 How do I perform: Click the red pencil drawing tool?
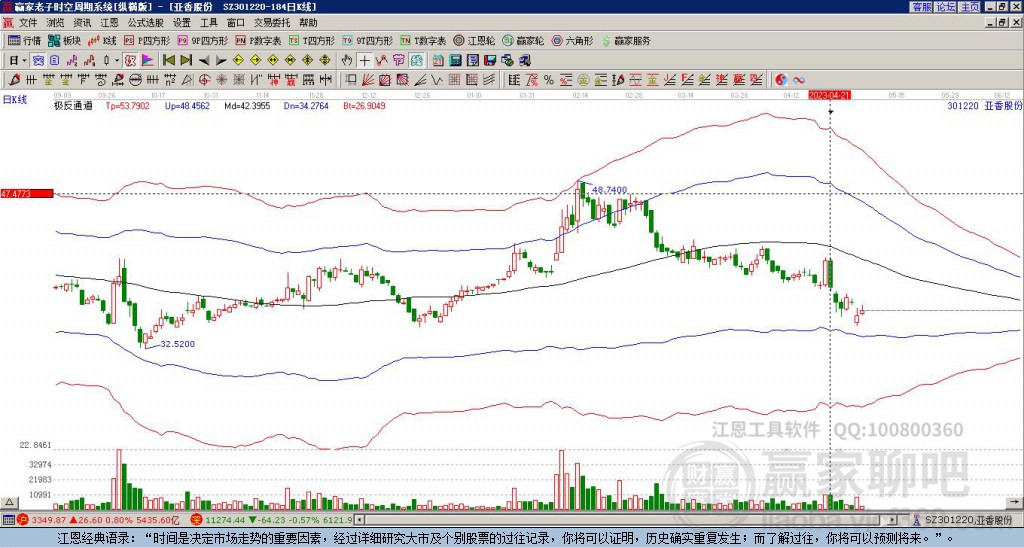13,80
